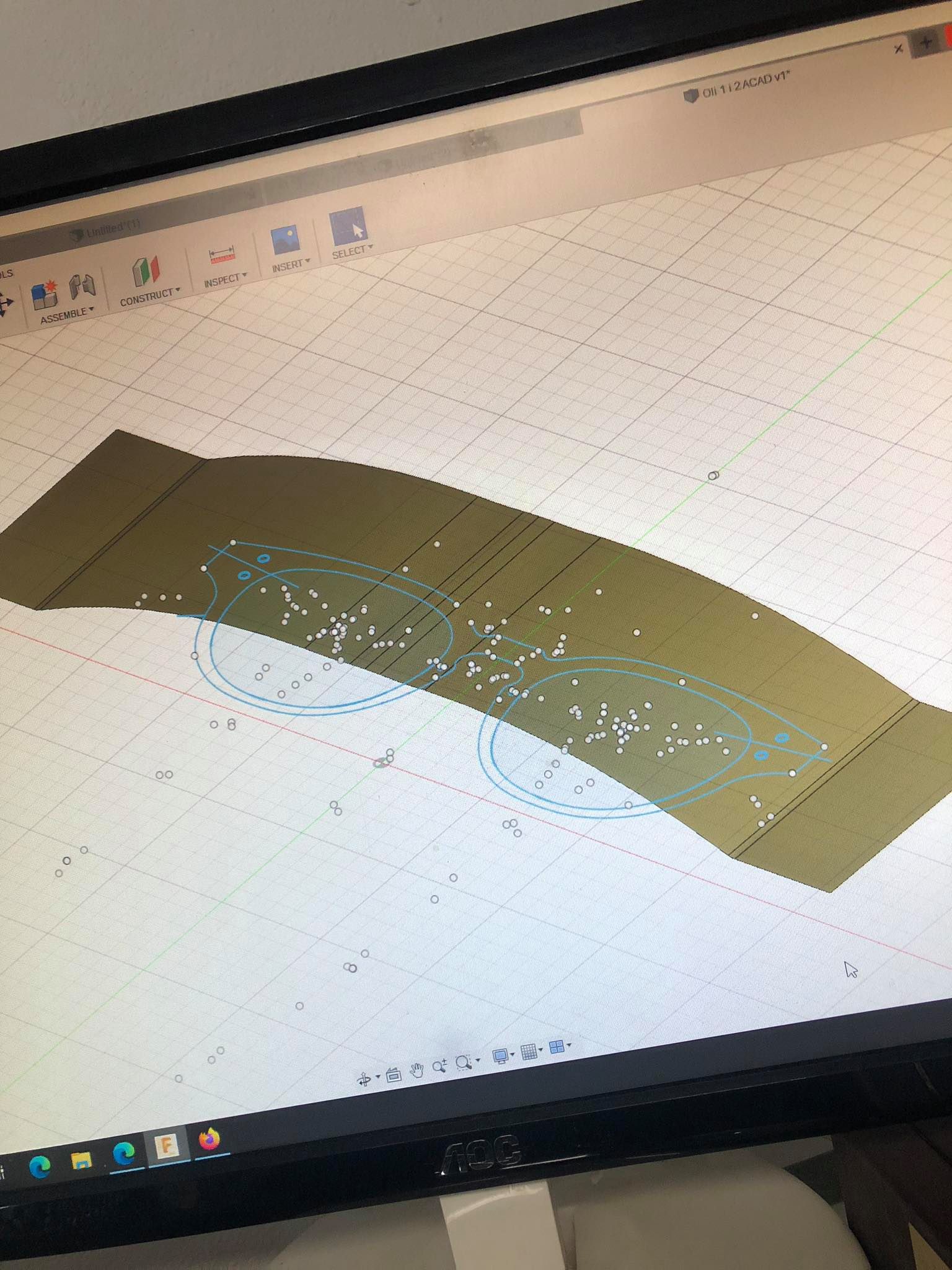The image size is (952, 1270).
Task: Click the Move/Copy arrows icon at toolbar left
Action: point(6,304)
